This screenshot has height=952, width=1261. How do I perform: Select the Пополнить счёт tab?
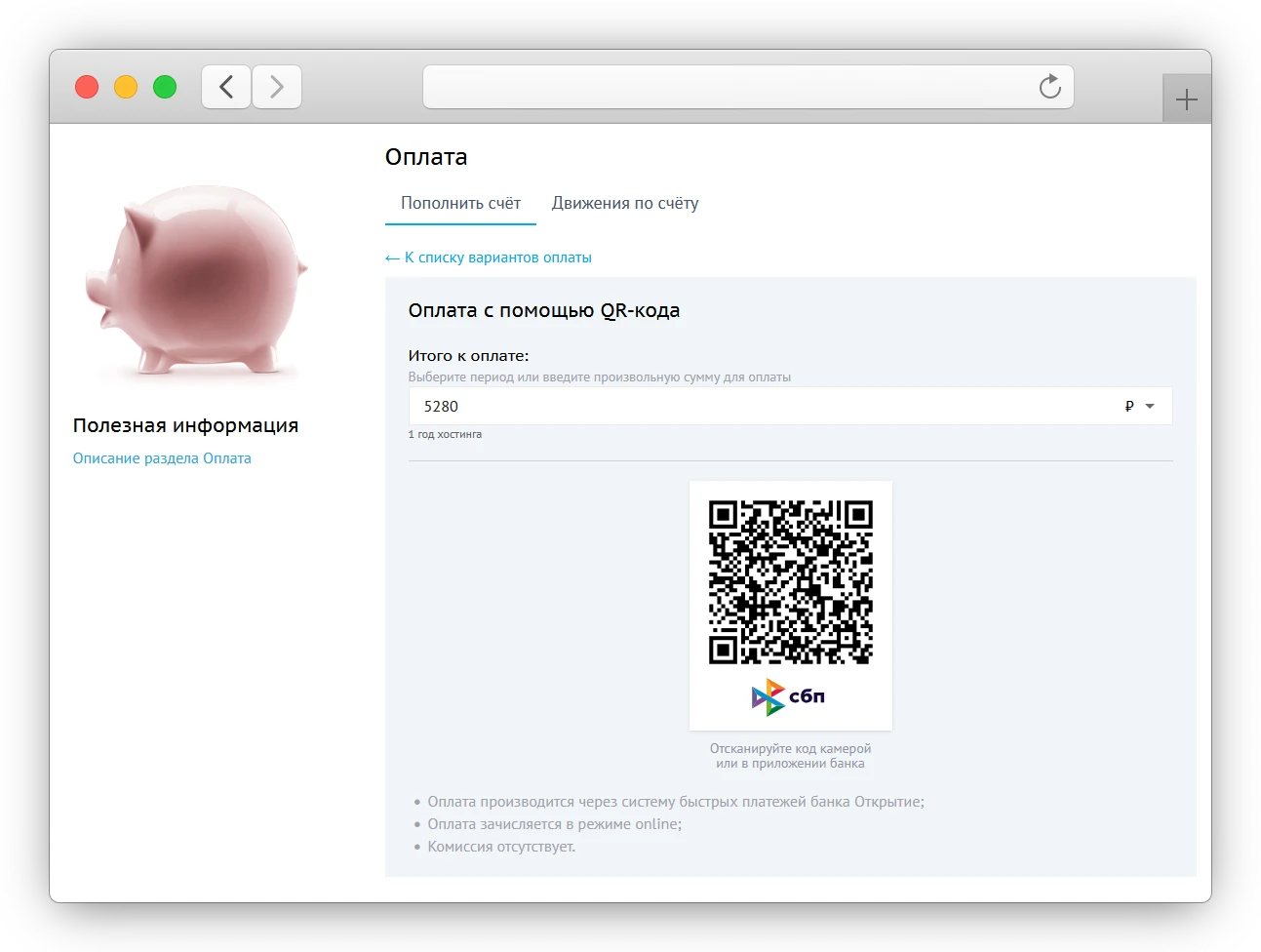coord(459,203)
